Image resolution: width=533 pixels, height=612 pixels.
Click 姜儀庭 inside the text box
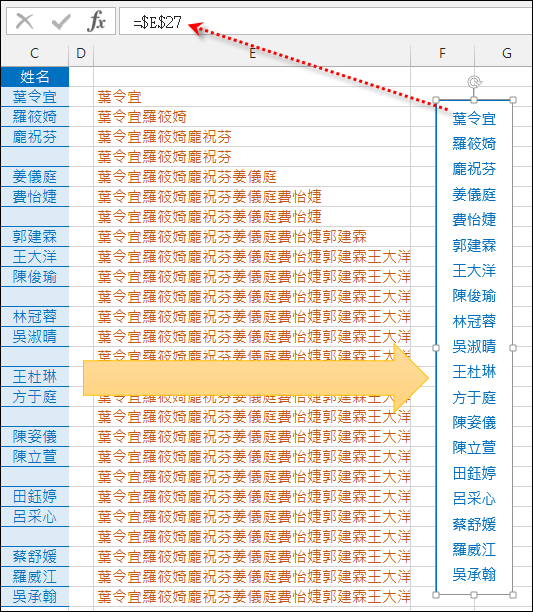click(x=474, y=194)
